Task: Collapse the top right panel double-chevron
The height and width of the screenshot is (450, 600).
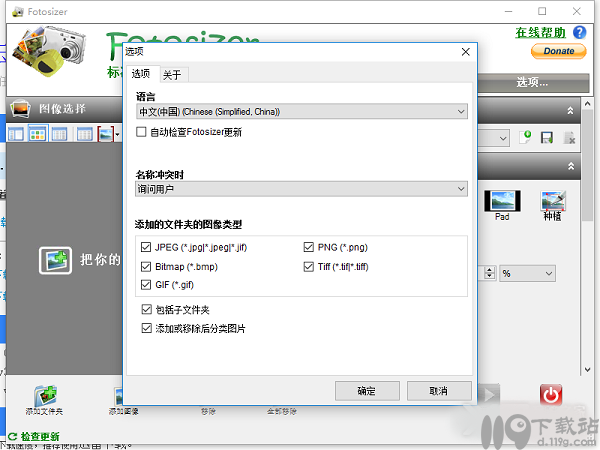Action: click(x=571, y=111)
